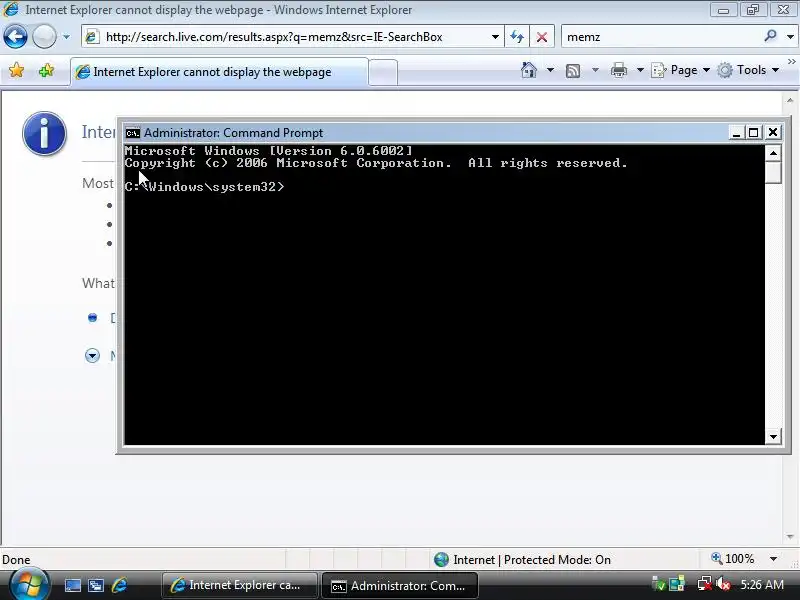This screenshot has width=800, height=600.
Task: Maximize the Command Prompt window
Action: pyautogui.click(x=754, y=133)
